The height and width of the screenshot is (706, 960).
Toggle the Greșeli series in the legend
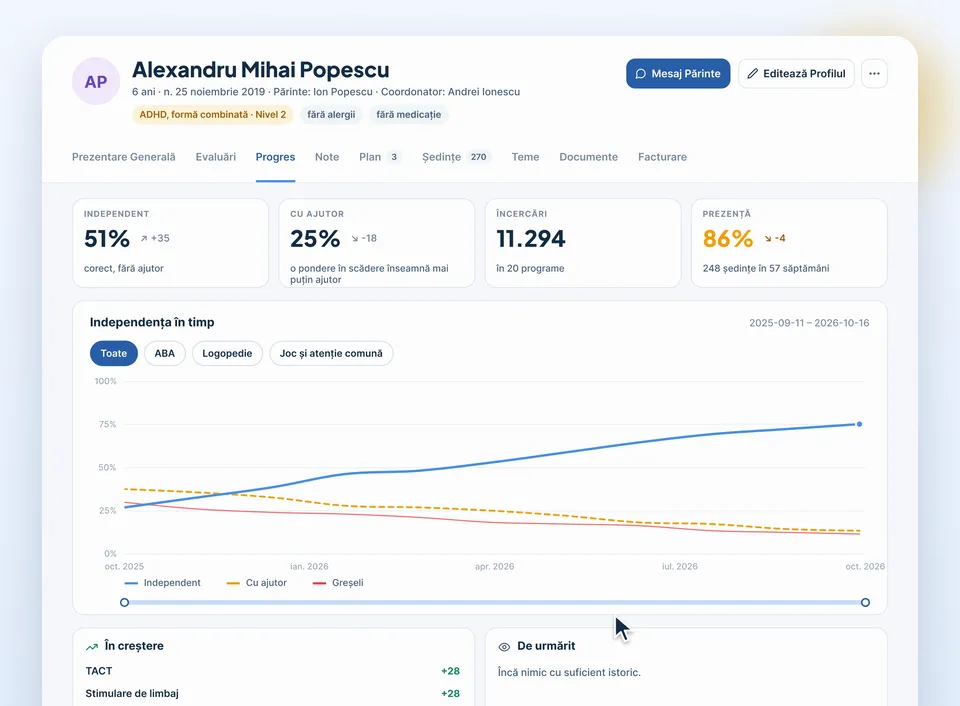click(x=338, y=583)
